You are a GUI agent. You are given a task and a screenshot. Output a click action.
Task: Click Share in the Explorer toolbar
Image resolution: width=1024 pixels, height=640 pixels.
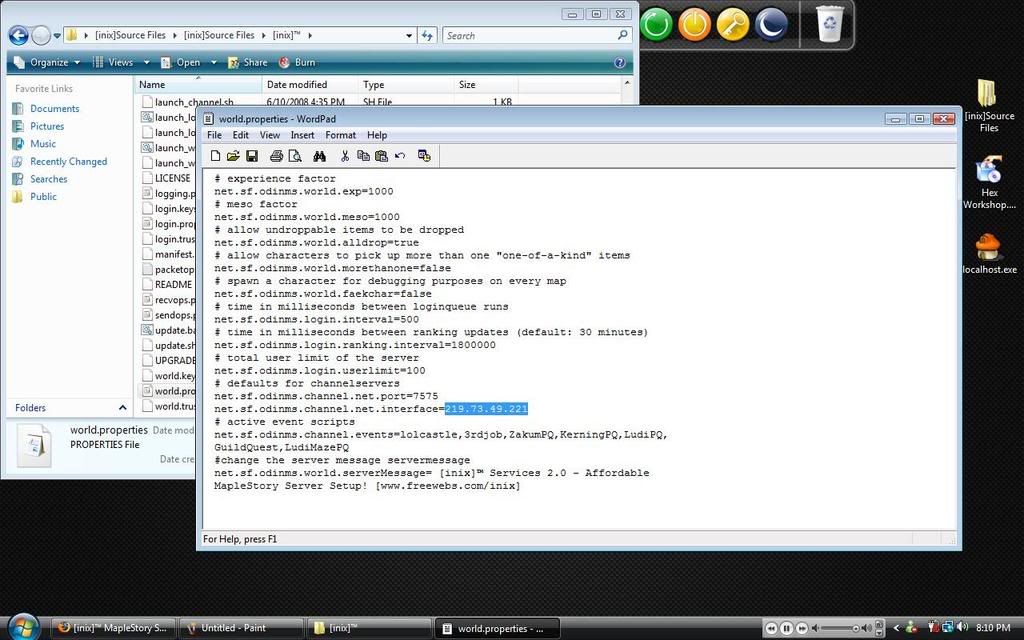pos(248,63)
